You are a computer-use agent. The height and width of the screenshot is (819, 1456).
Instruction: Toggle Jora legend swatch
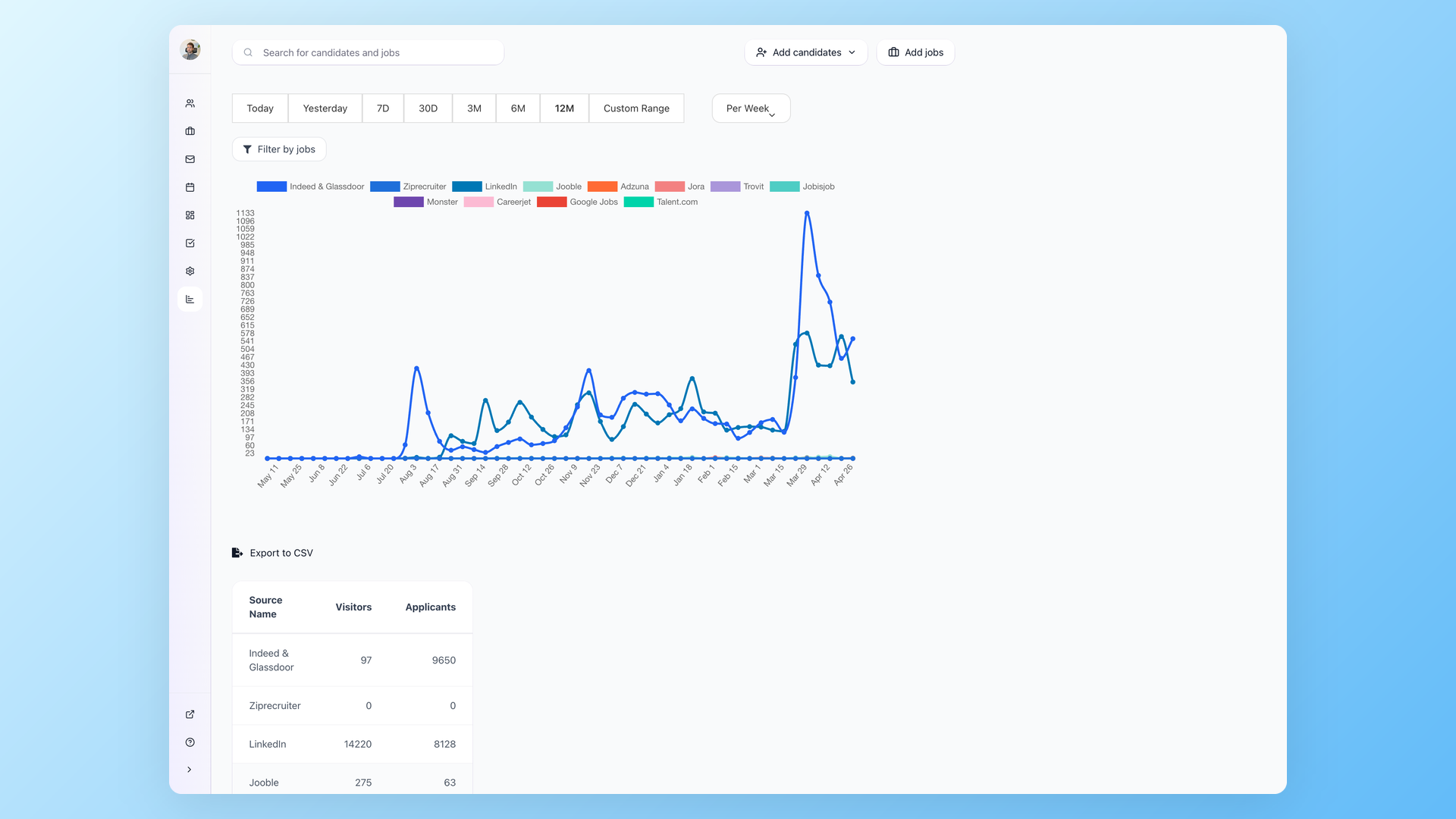pos(670,187)
